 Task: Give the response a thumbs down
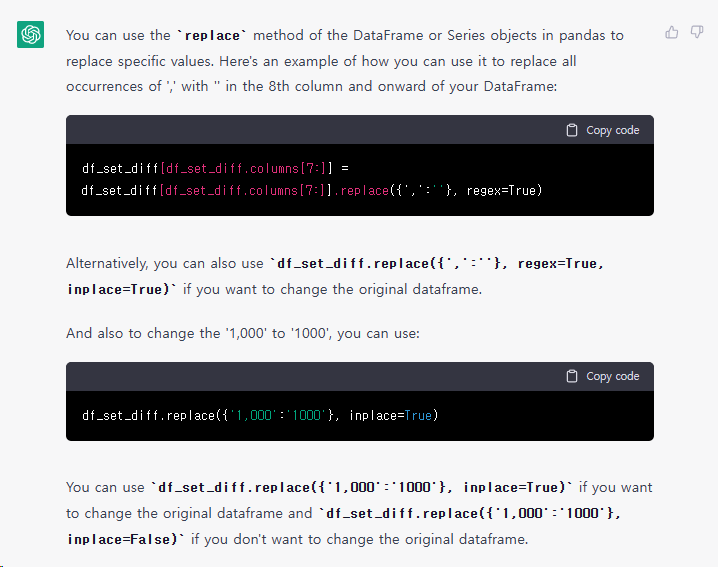click(x=697, y=33)
